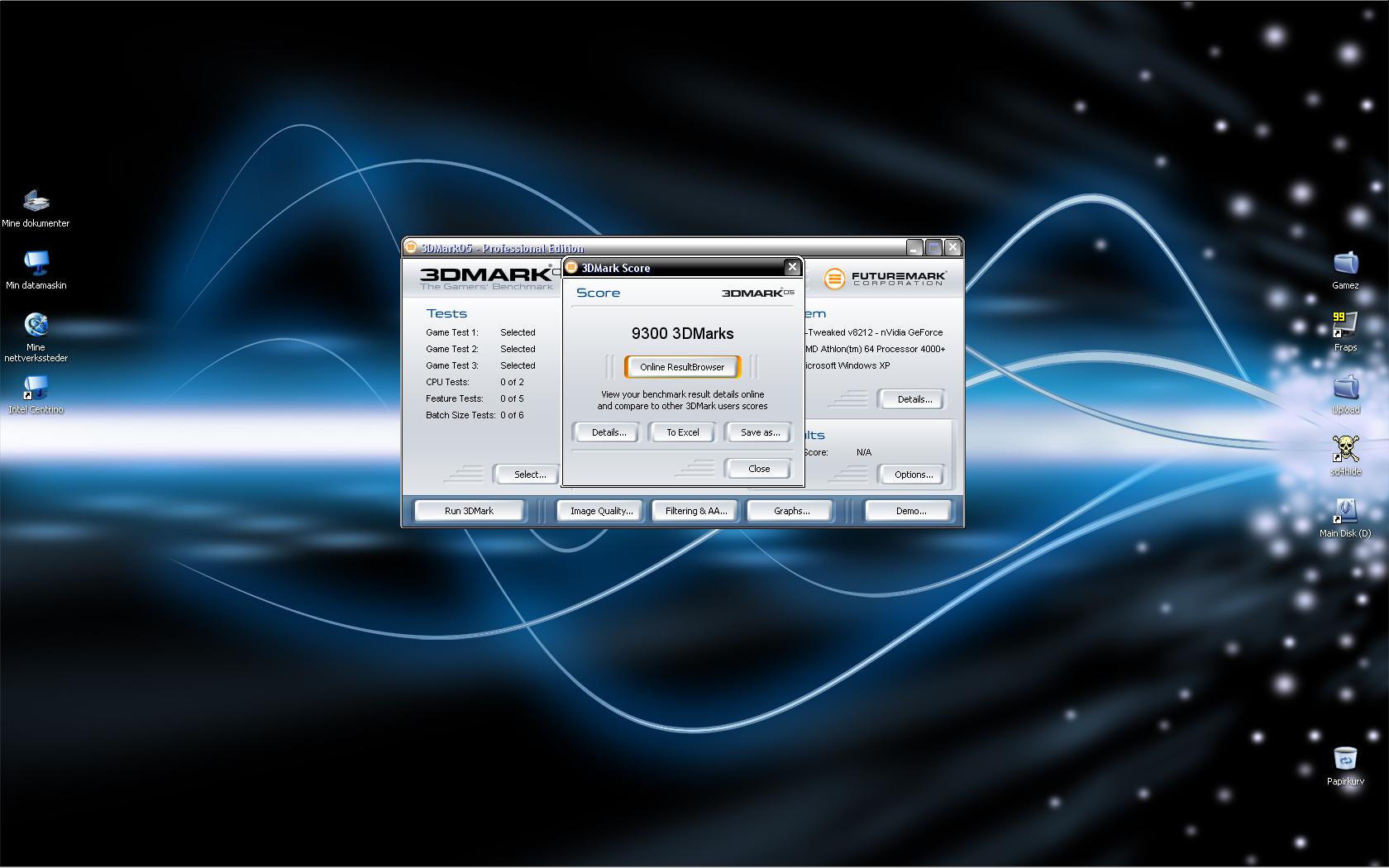This screenshot has height=868, width=1389.
Task: Click the Score N/A value
Action: pos(863,452)
